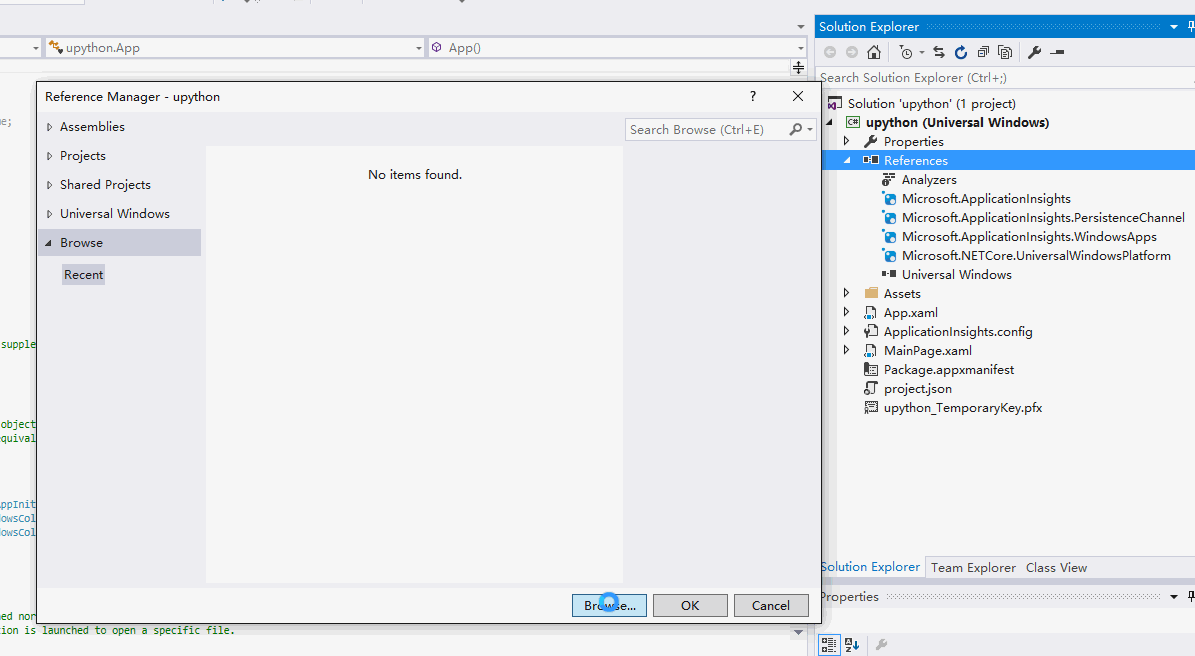This screenshot has width=1195, height=656.
Task: Switch to Class View tab
Action: [1056, 568]
